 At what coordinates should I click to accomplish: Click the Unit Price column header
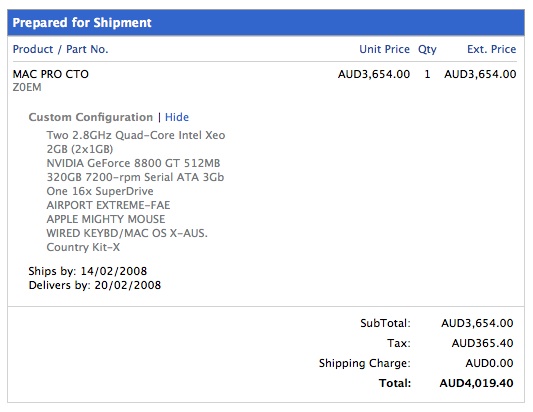[384, 49]
